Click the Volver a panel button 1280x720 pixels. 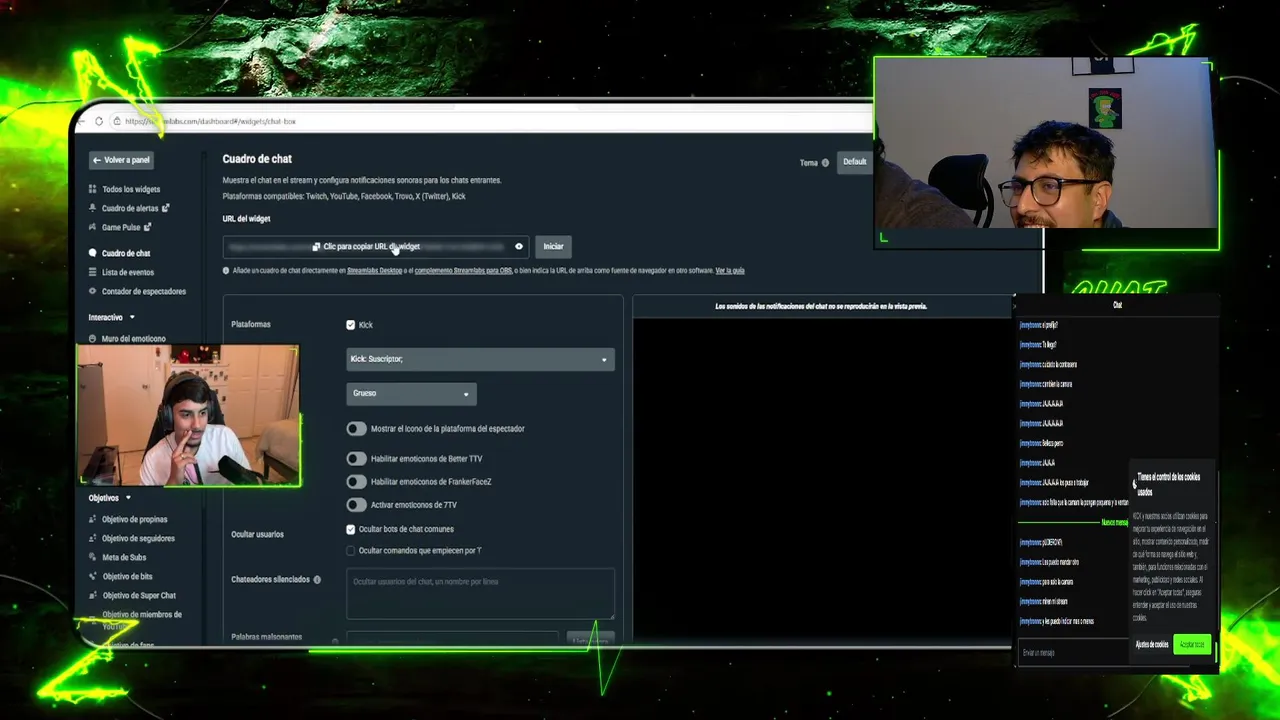pyautogui.click(x=121, y=160)
